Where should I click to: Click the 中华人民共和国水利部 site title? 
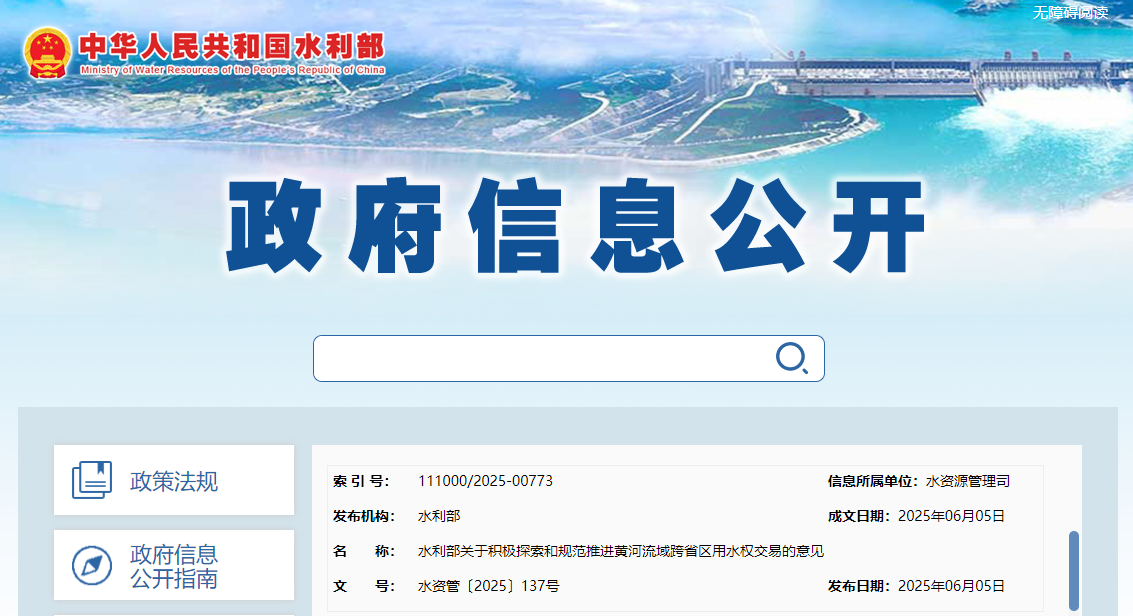pos(231,46)
